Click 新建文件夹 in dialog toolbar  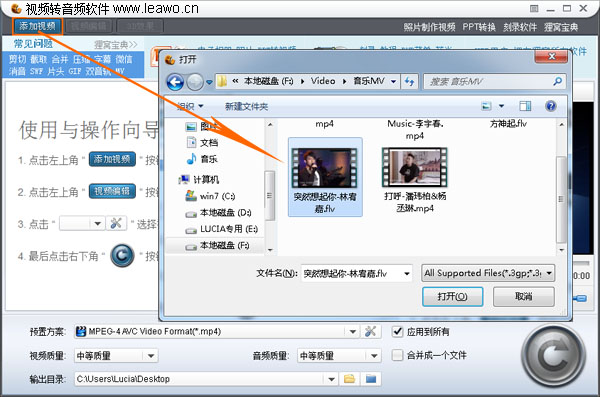246,106
